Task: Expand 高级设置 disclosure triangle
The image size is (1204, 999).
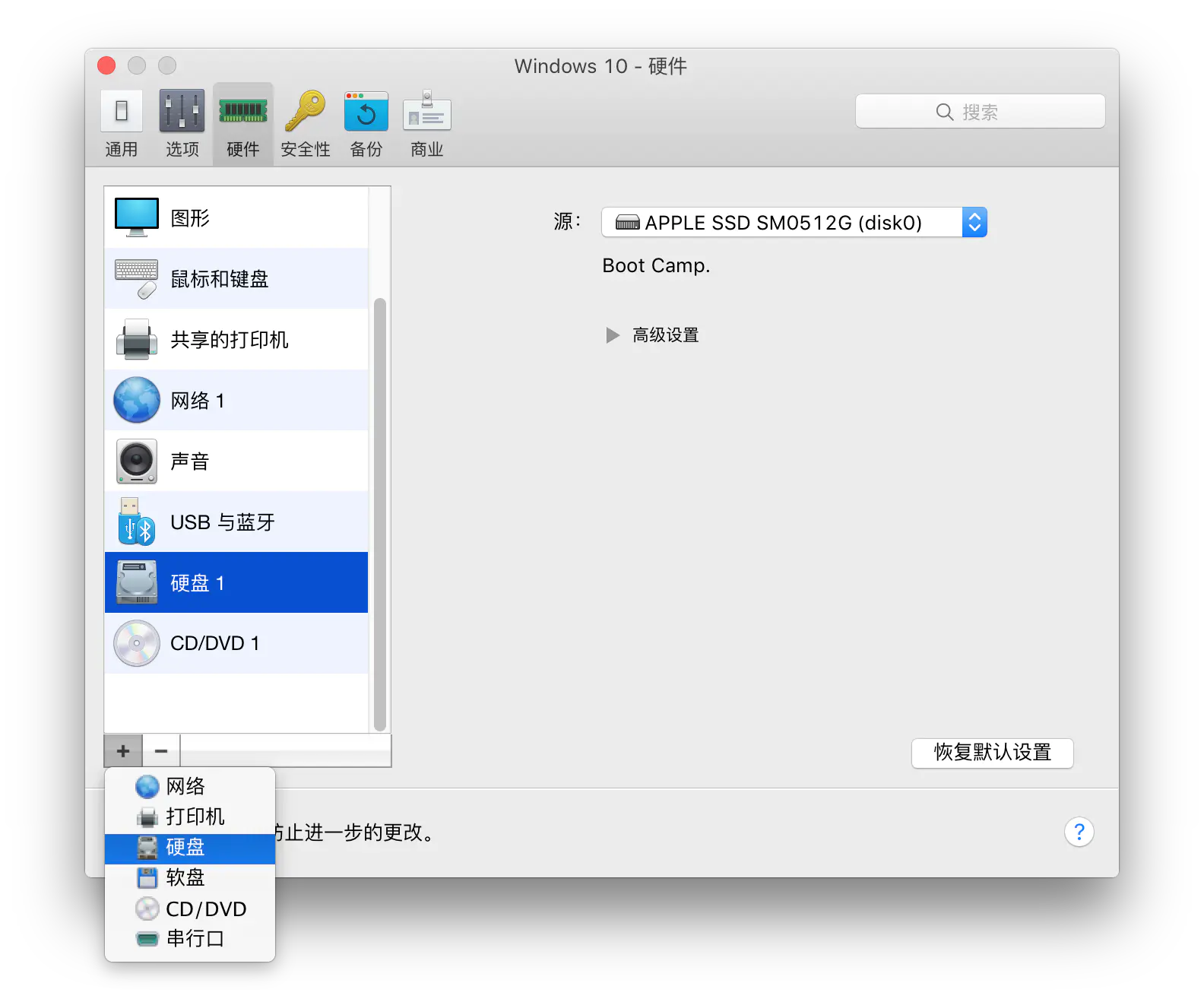Action: point(613,335)
